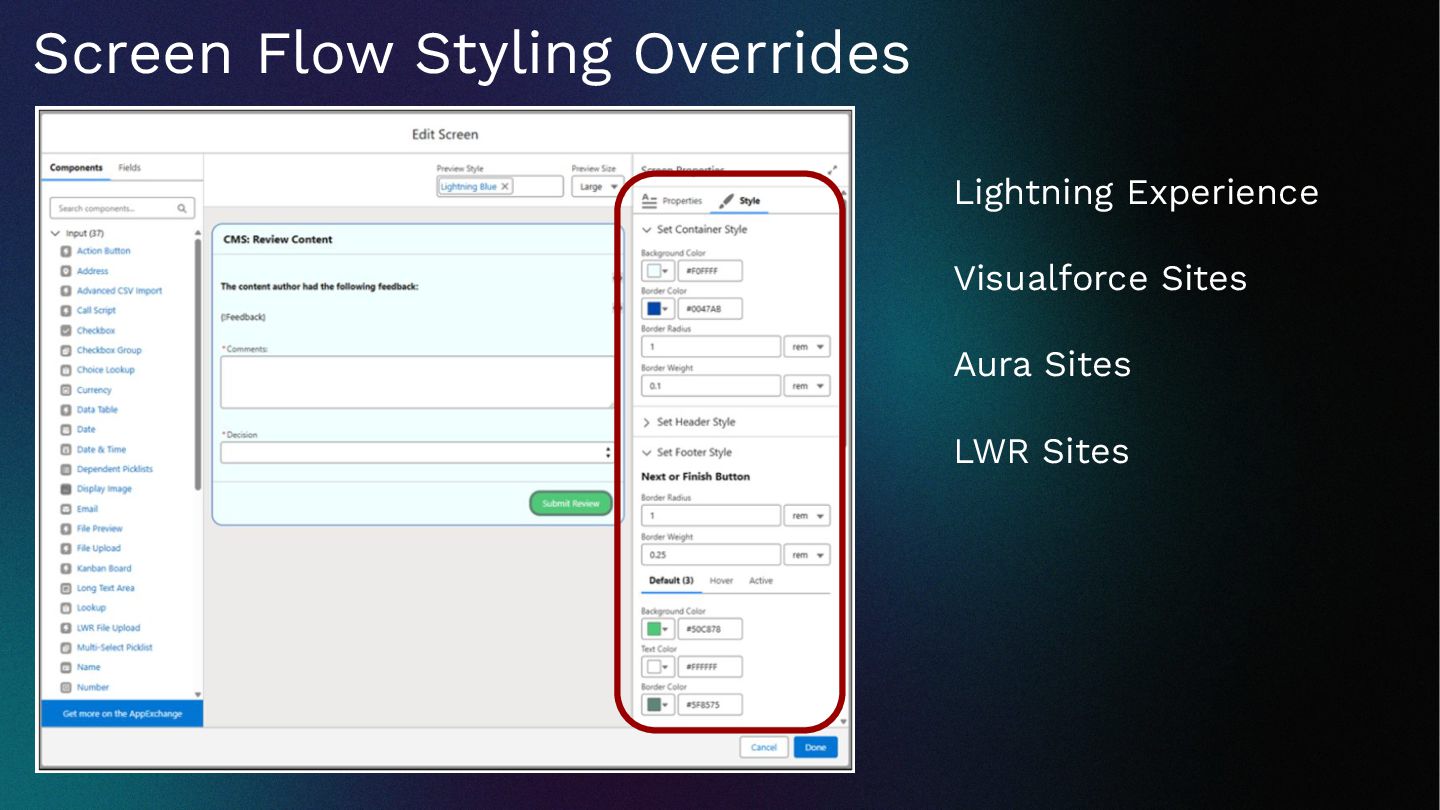Click the #50C878 background hex field

[710, 629]
